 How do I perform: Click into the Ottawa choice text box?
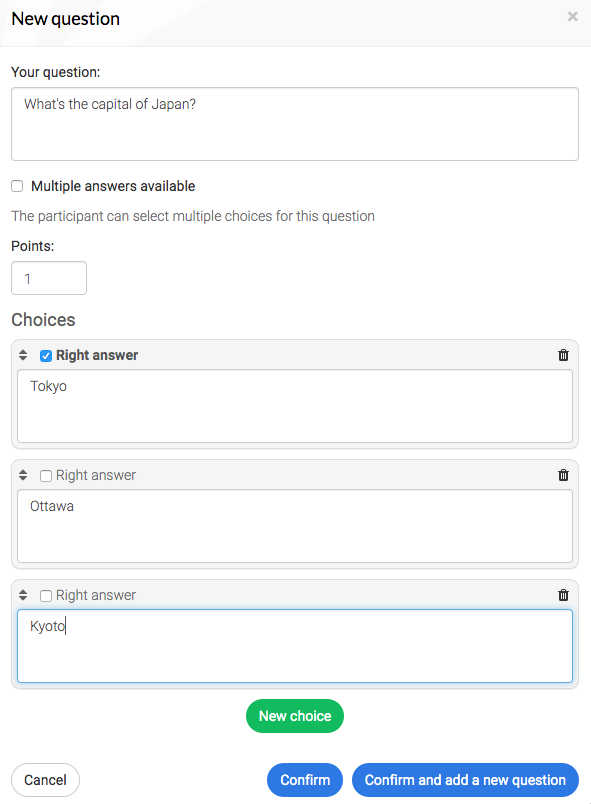295,526
